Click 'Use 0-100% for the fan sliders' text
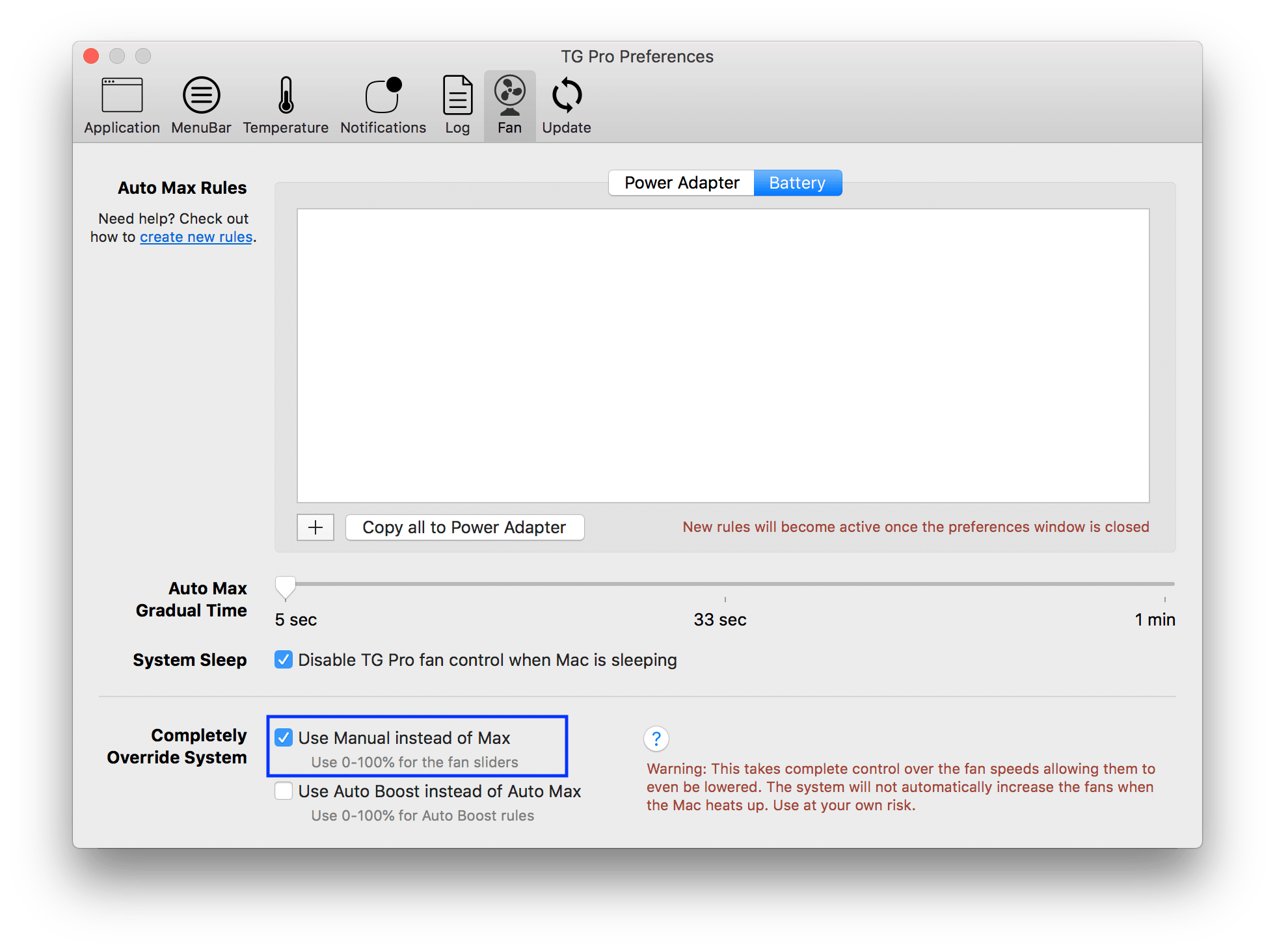Viewport: 1275px width, 952px height. 415,762
